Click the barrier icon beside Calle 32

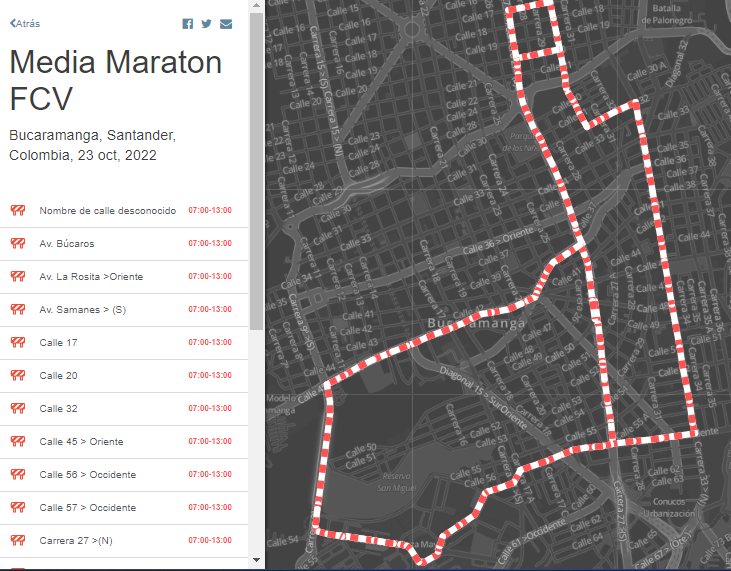point(18,409)
